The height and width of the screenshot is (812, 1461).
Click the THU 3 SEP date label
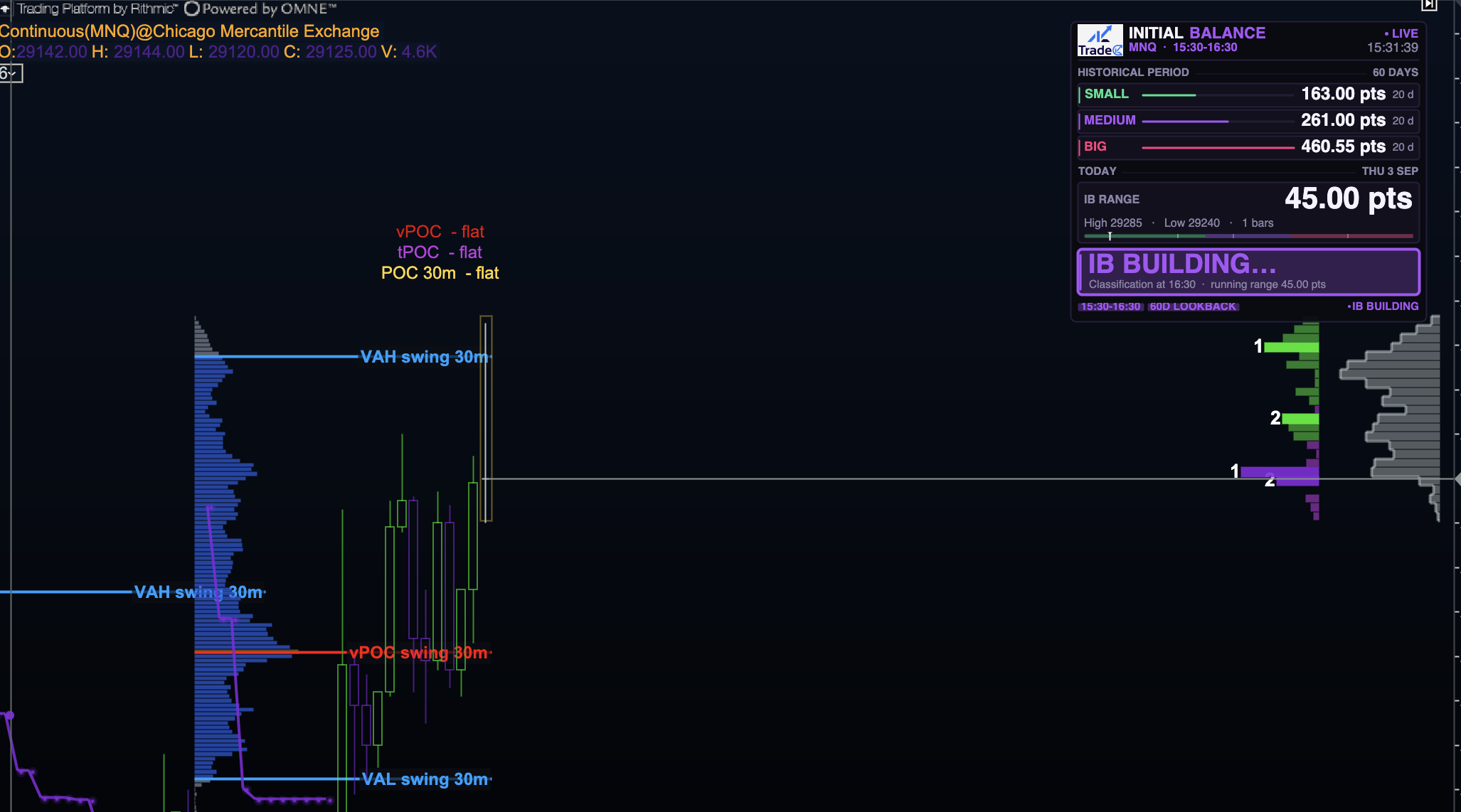[x=1390, y=171]
